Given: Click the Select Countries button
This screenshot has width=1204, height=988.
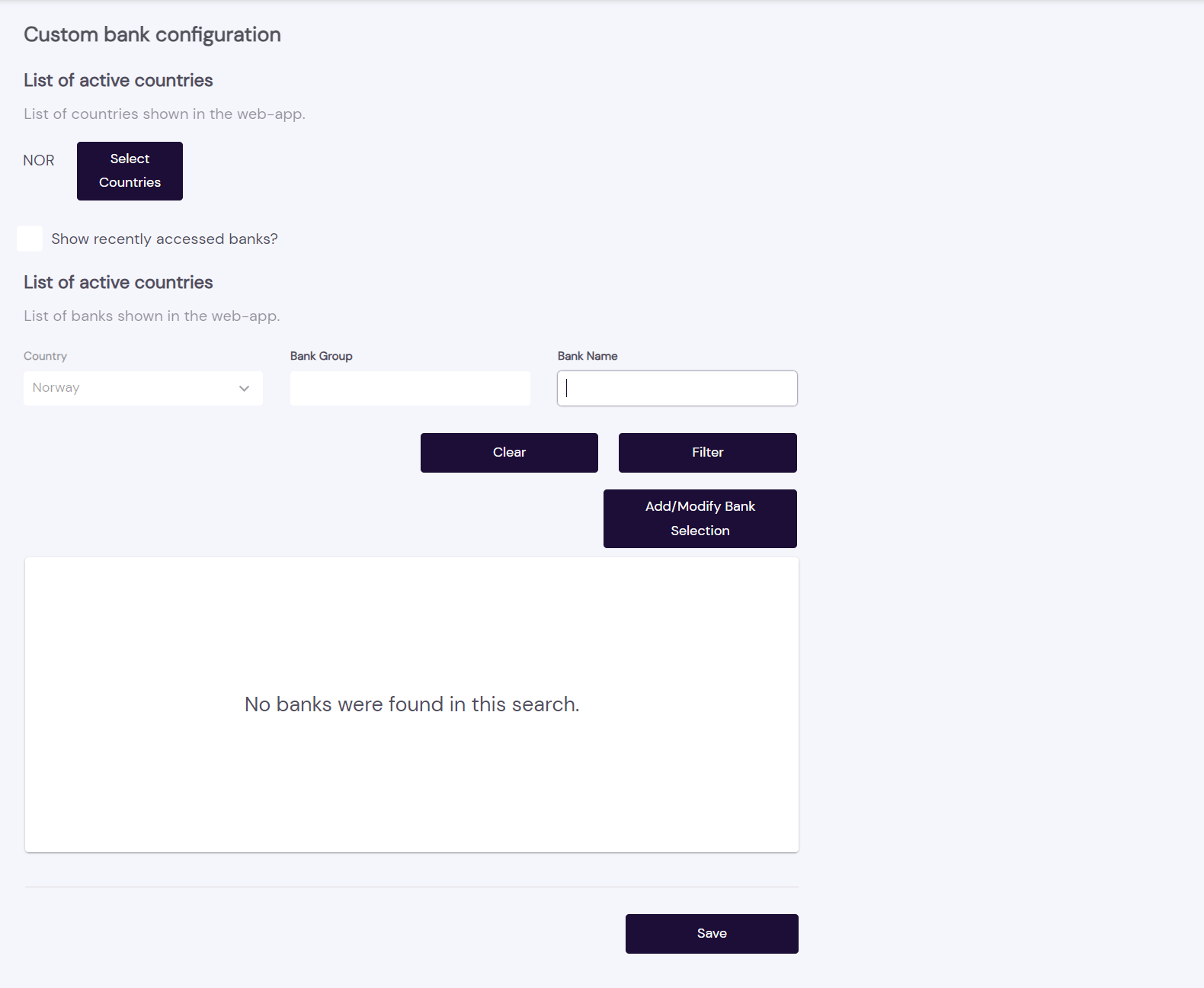Looking at the screenshot, I should pyautogui.click(x=130, y=171).
